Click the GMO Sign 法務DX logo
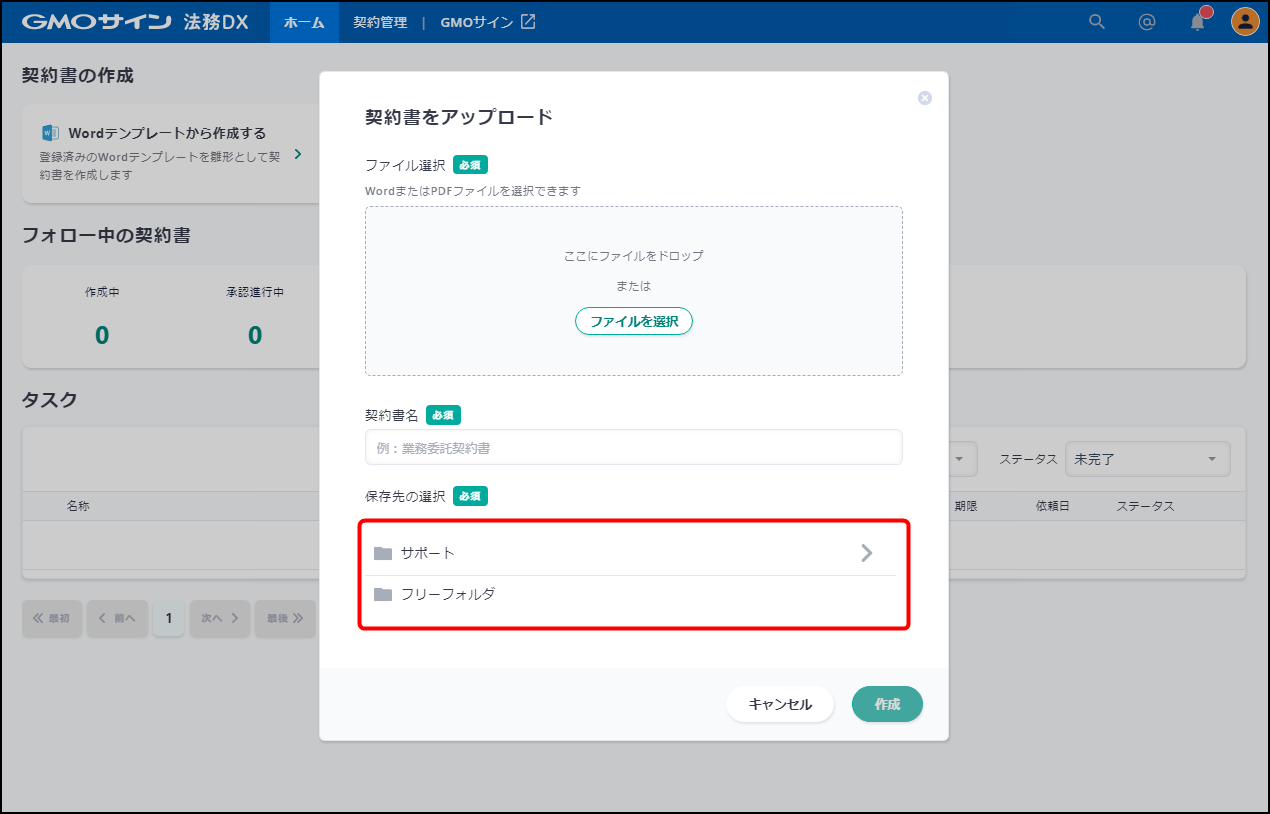 (x=135, y=22)
